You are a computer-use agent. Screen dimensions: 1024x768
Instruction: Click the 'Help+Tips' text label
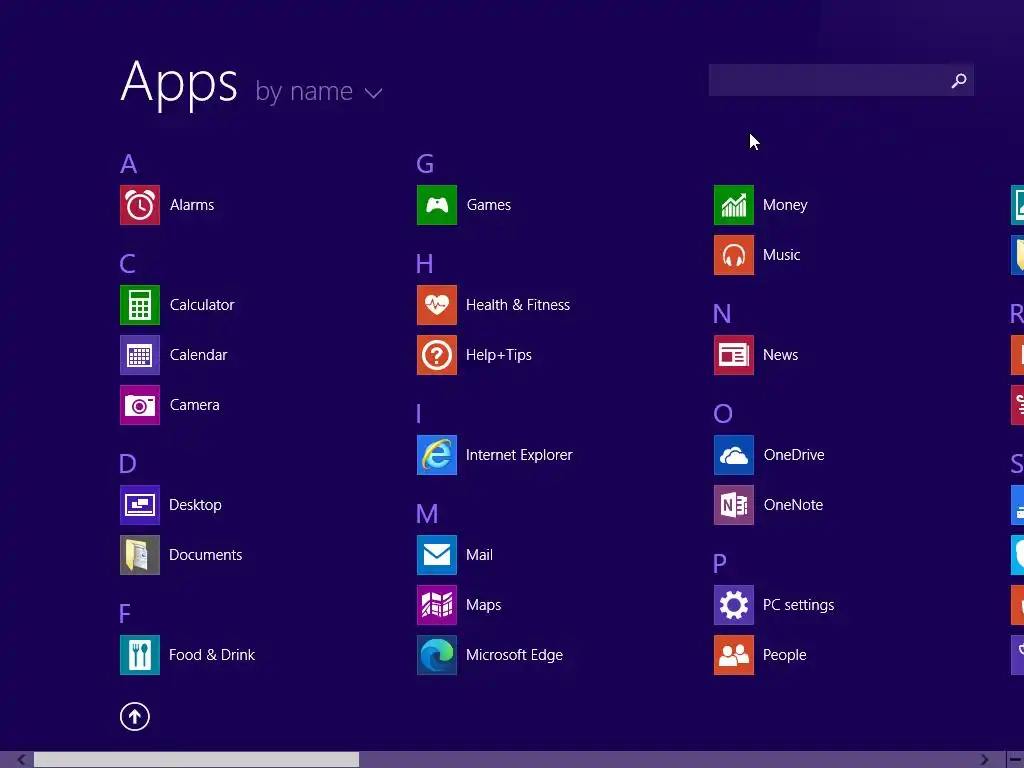[x=499, y=355]
